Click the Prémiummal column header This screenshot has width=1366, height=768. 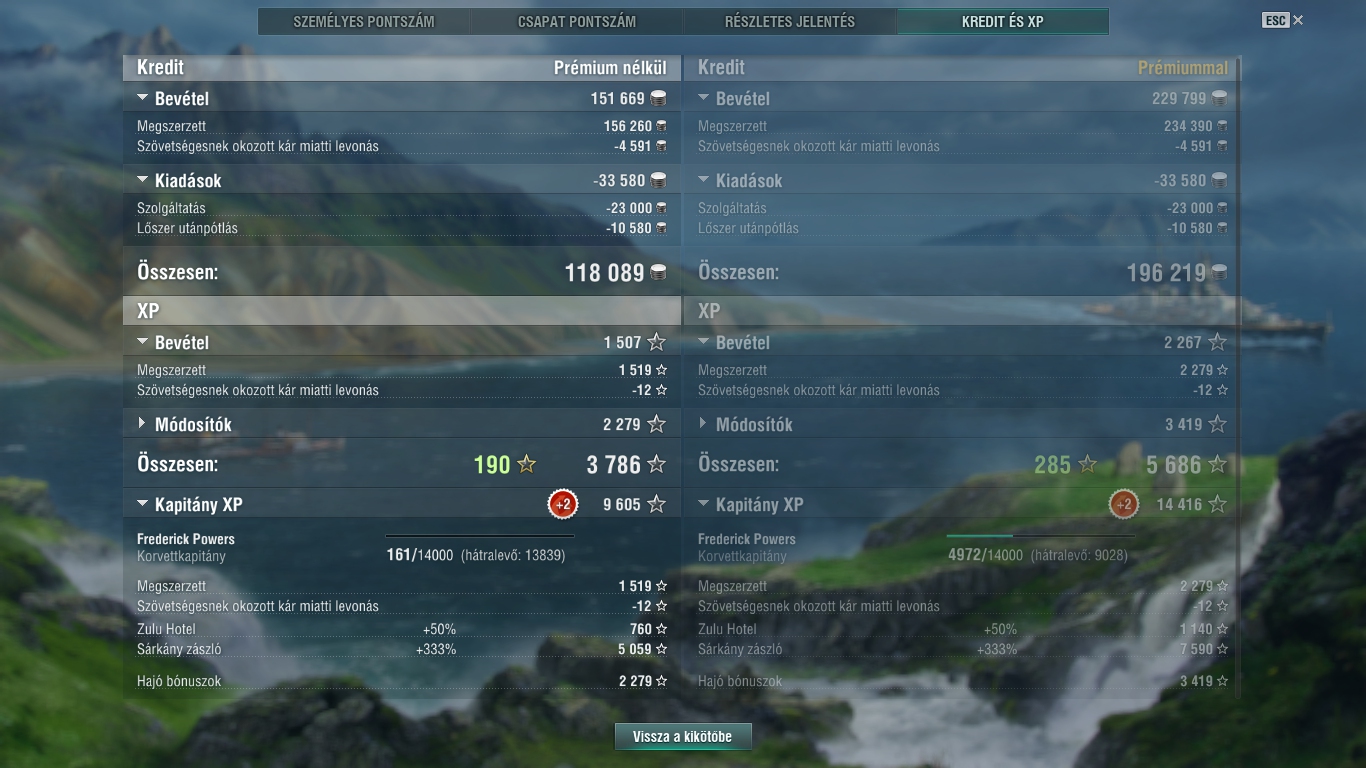pyautogui.click(x=1183, y=68)
